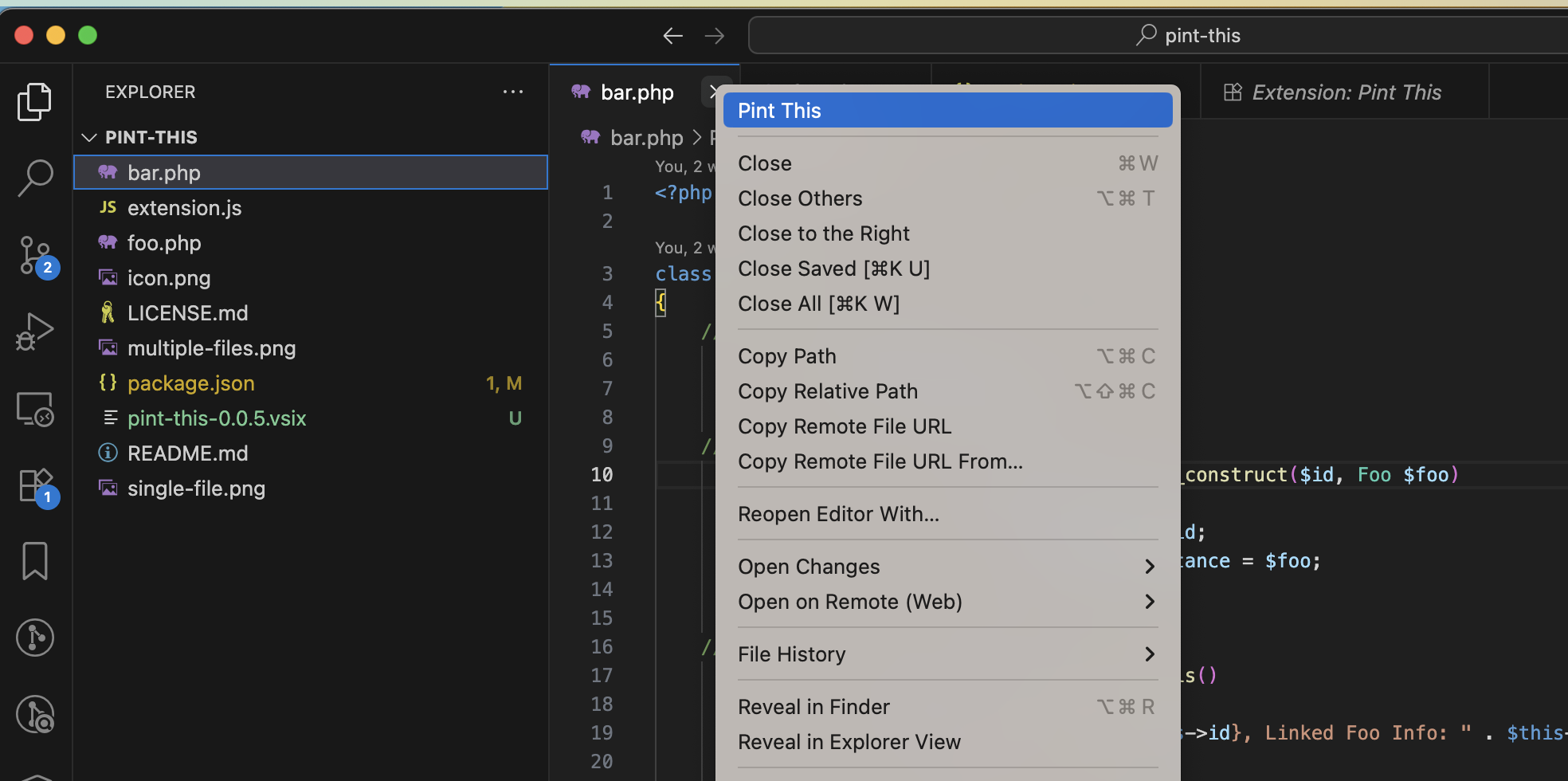The image size is (1568, 781).
Task: Open README.md in the file tree
Action: (311, 453)
